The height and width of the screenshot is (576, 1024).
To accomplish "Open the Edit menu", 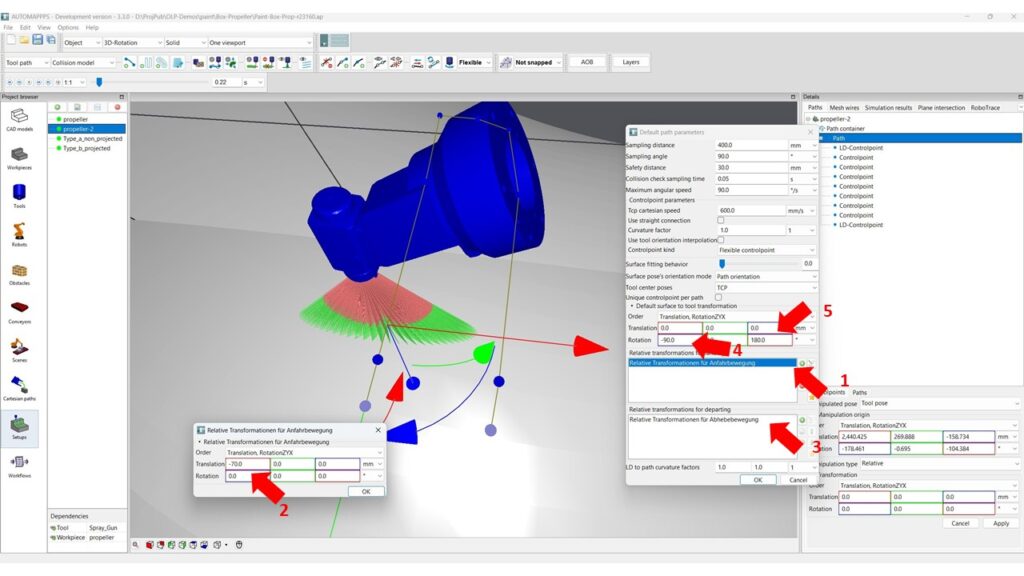I will coord(25,27).
